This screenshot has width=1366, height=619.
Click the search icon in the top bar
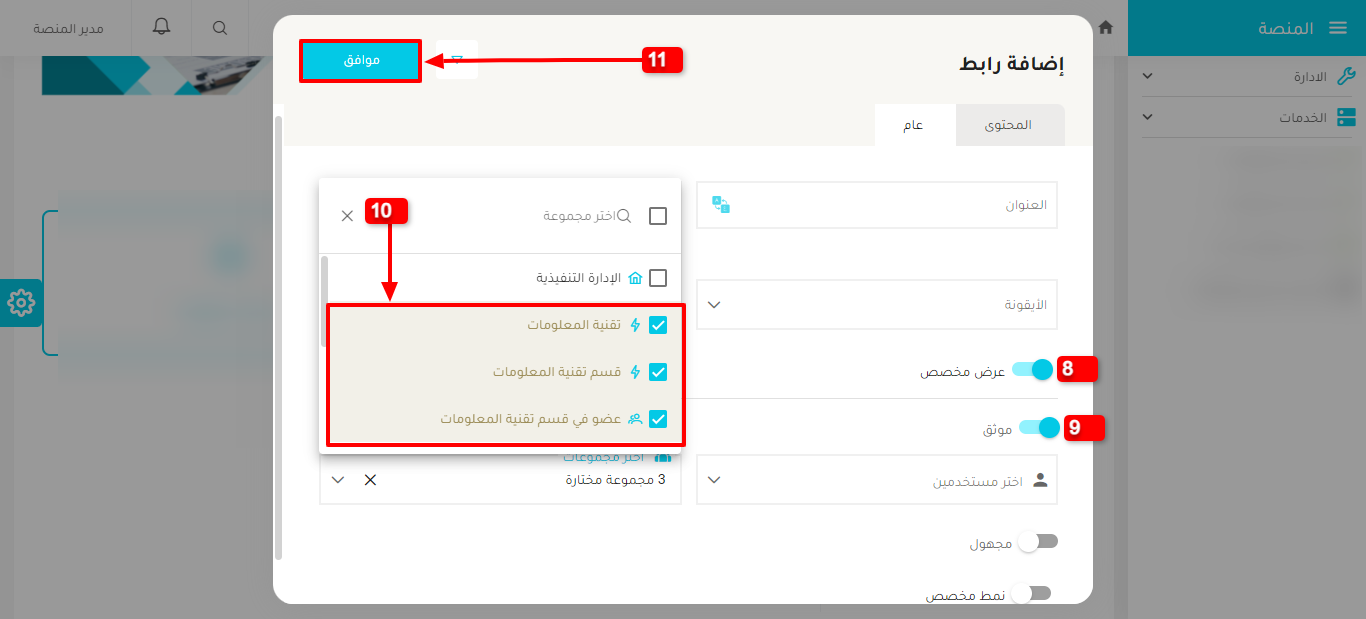[219, 28]
